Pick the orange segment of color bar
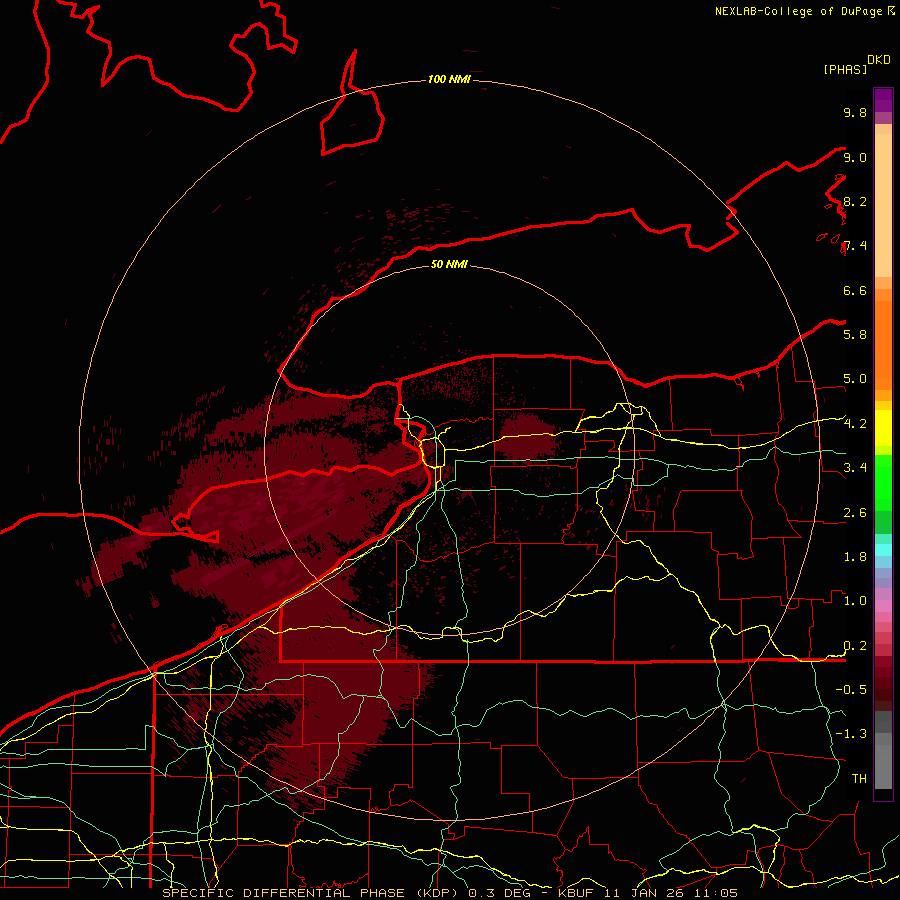Screen dimensions: 900x900 coord(883,344)
